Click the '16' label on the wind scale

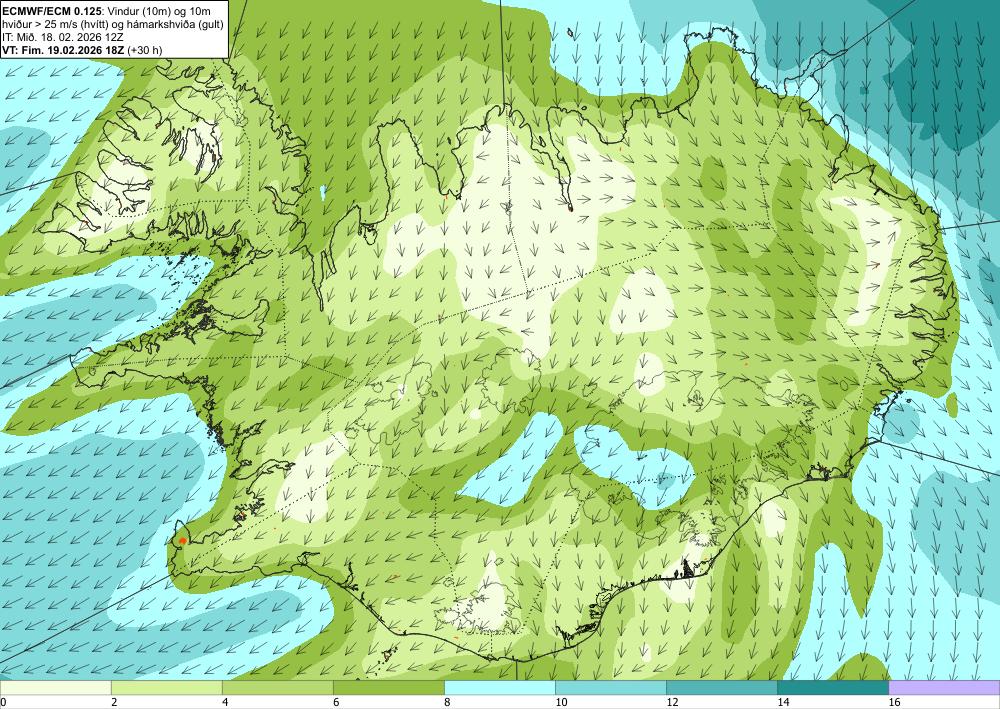tap(895, 702)
